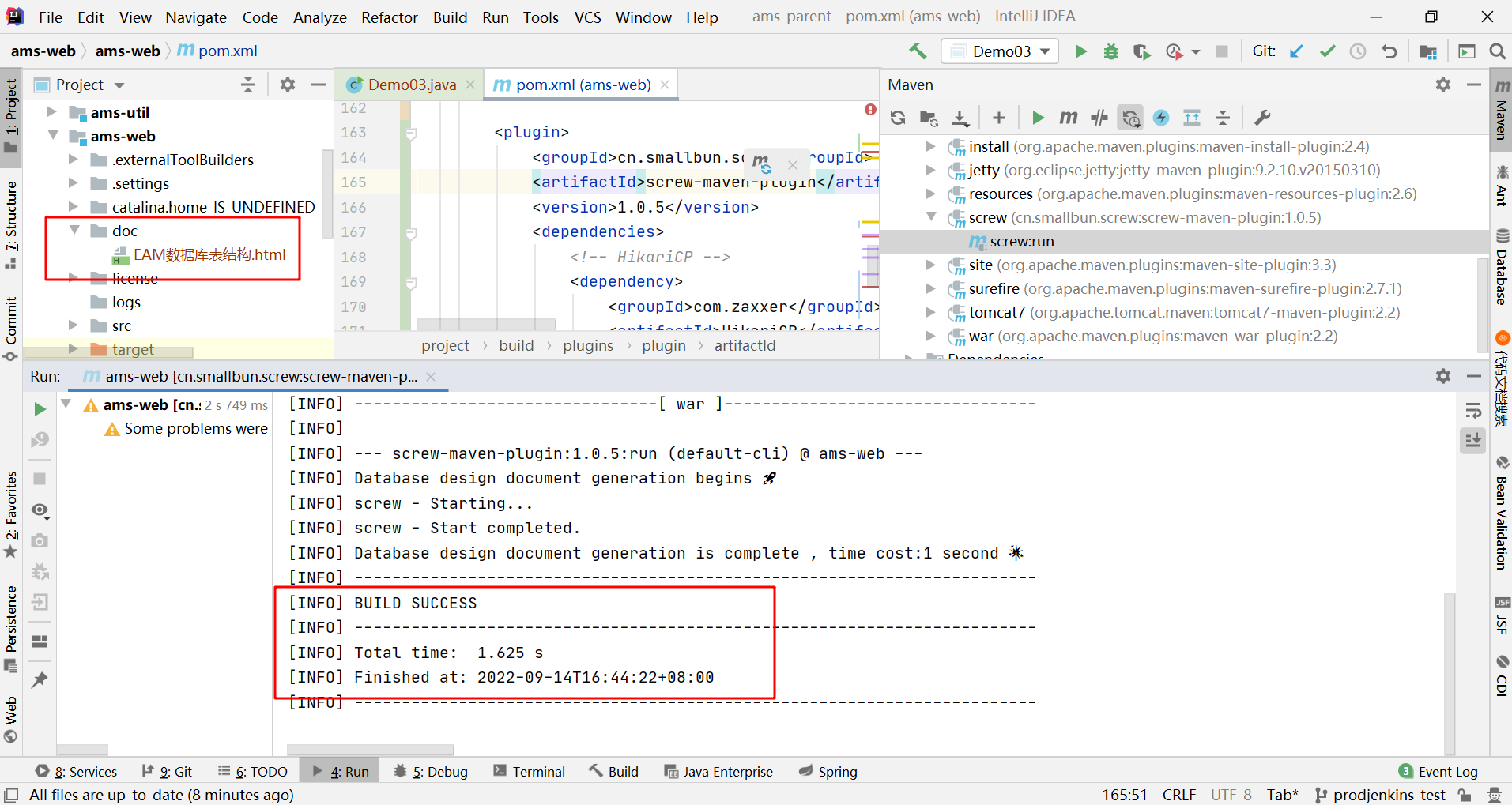This screenshot has height=805, width=1512.
Task: Click the Build project hammer icon
Action: coord(918,51)
